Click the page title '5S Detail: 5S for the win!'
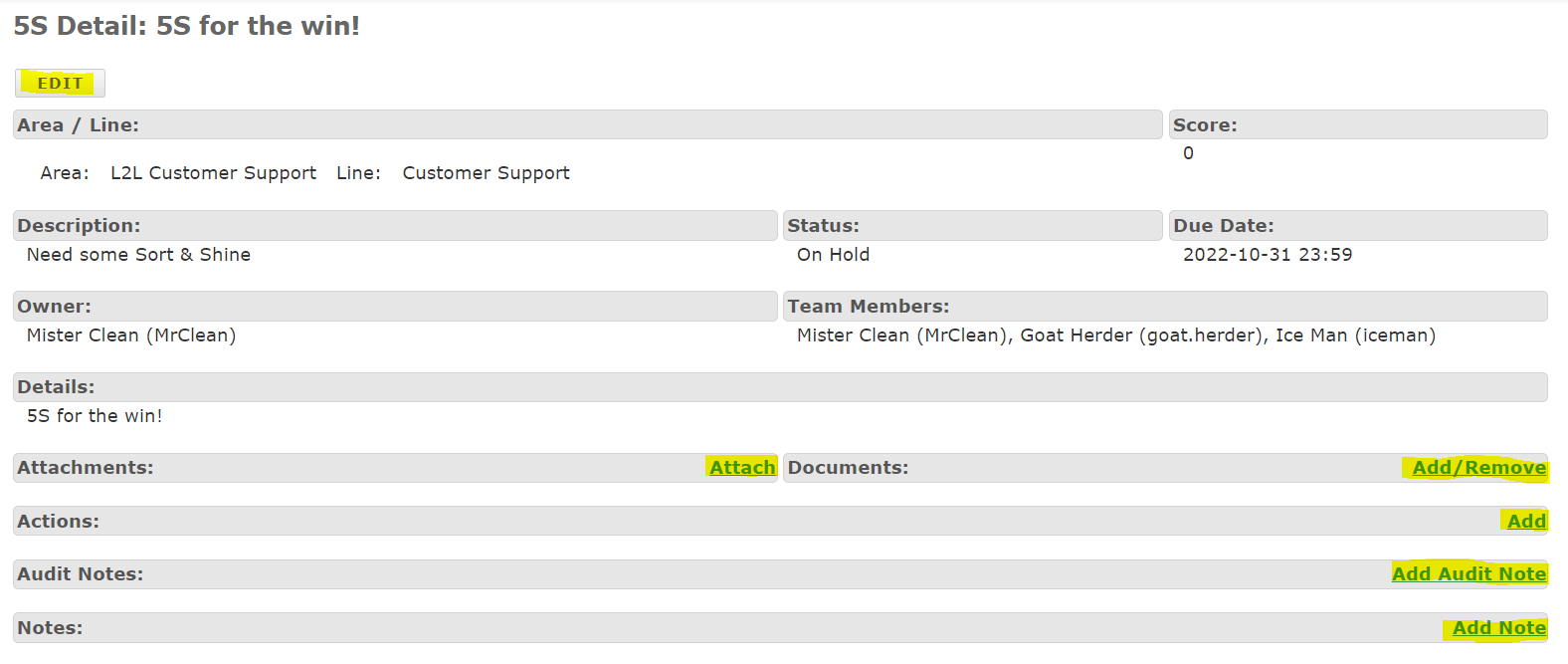The image size is (1568, 664). click(x=187, y=26)
